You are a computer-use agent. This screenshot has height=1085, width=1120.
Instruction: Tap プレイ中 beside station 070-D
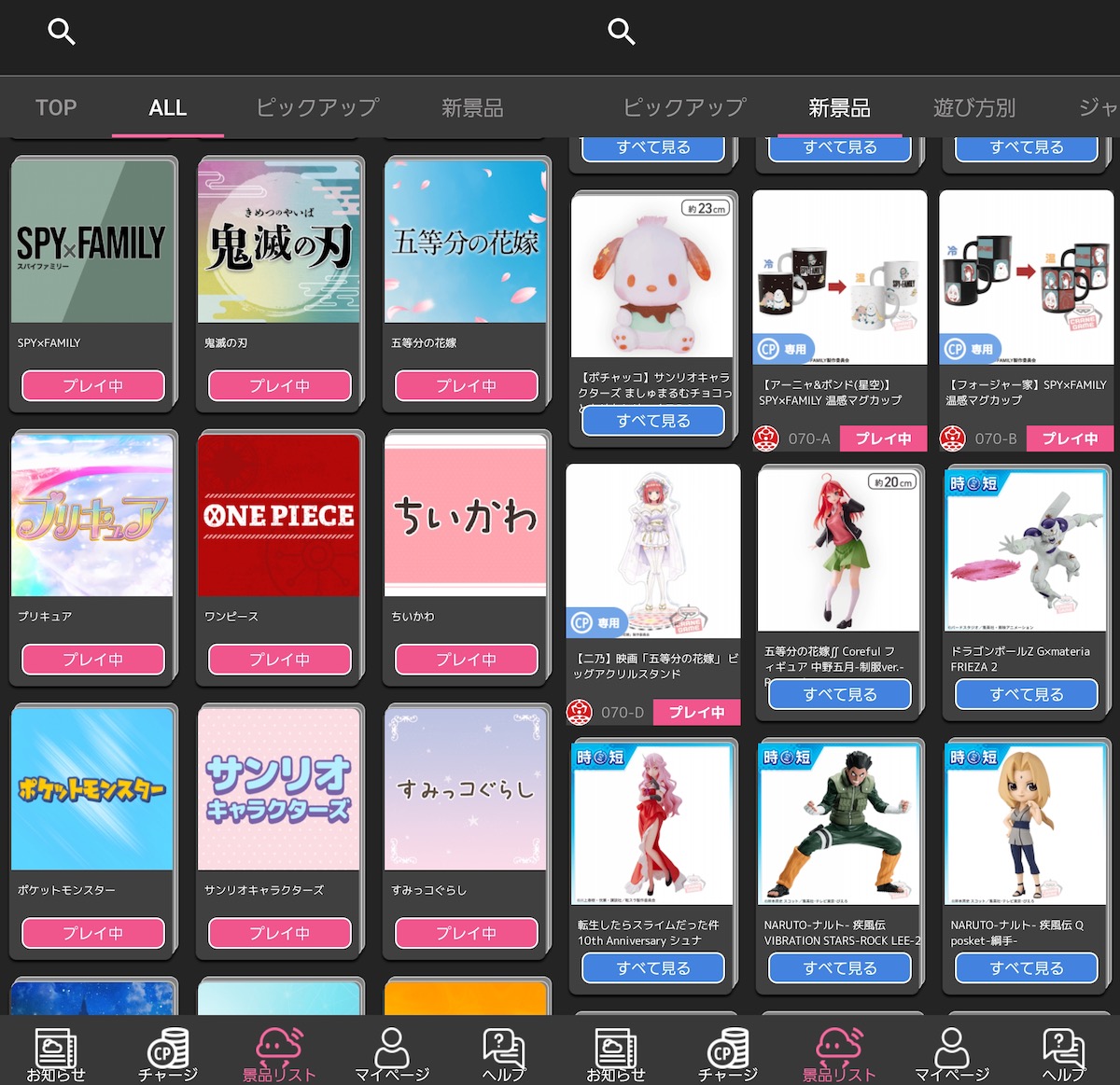[x=696, y=713]
